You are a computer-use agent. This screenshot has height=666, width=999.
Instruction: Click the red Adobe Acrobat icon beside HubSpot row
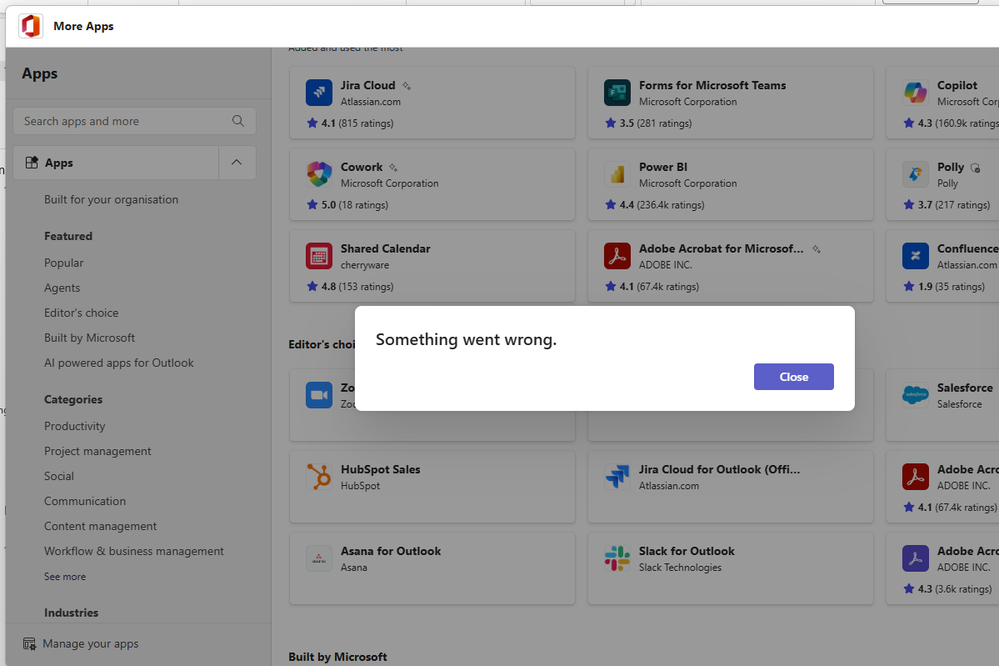coord(916,477)
